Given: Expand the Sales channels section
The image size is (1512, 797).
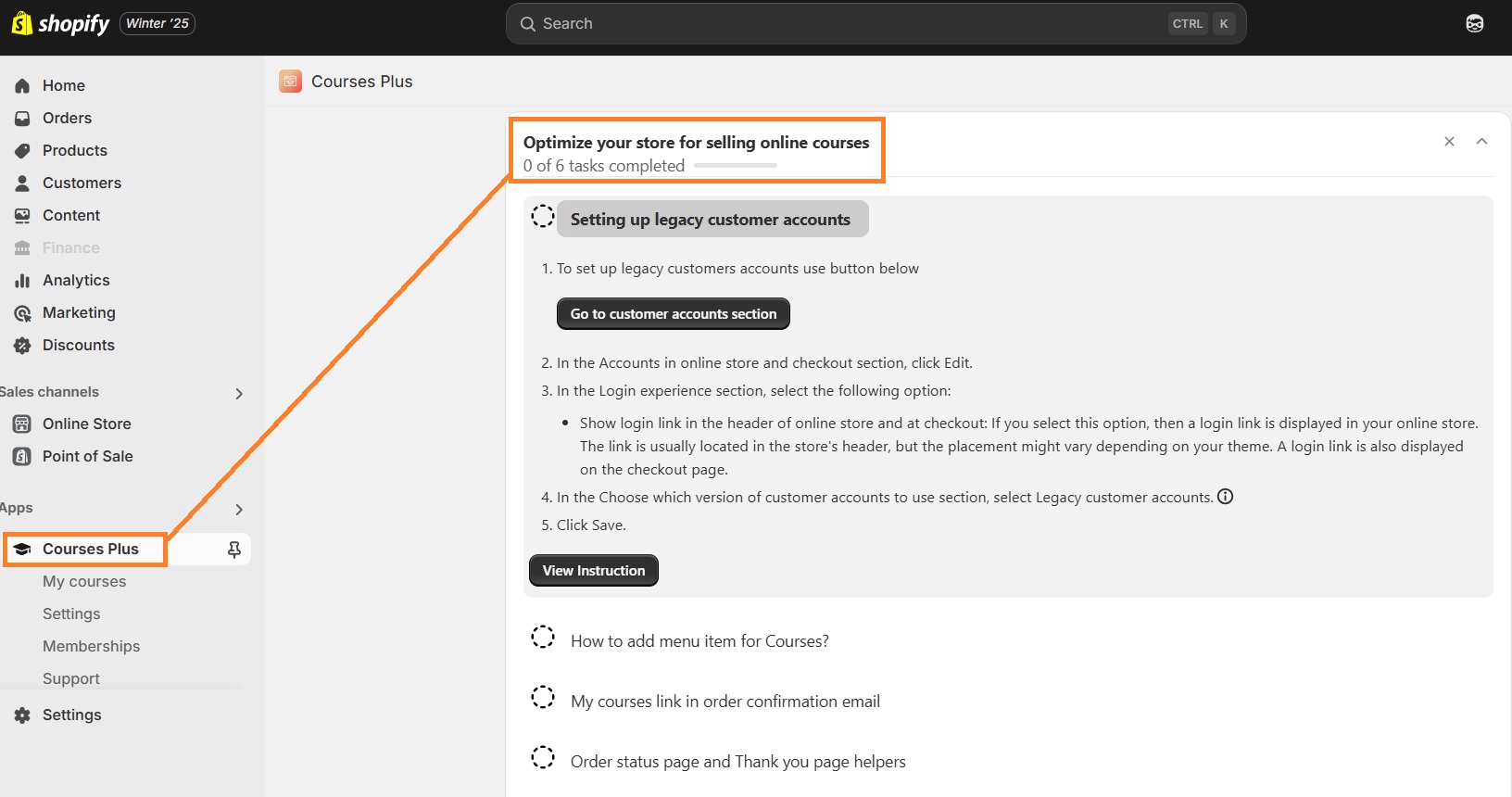Looking at the screenshot, I should point(239,393).
